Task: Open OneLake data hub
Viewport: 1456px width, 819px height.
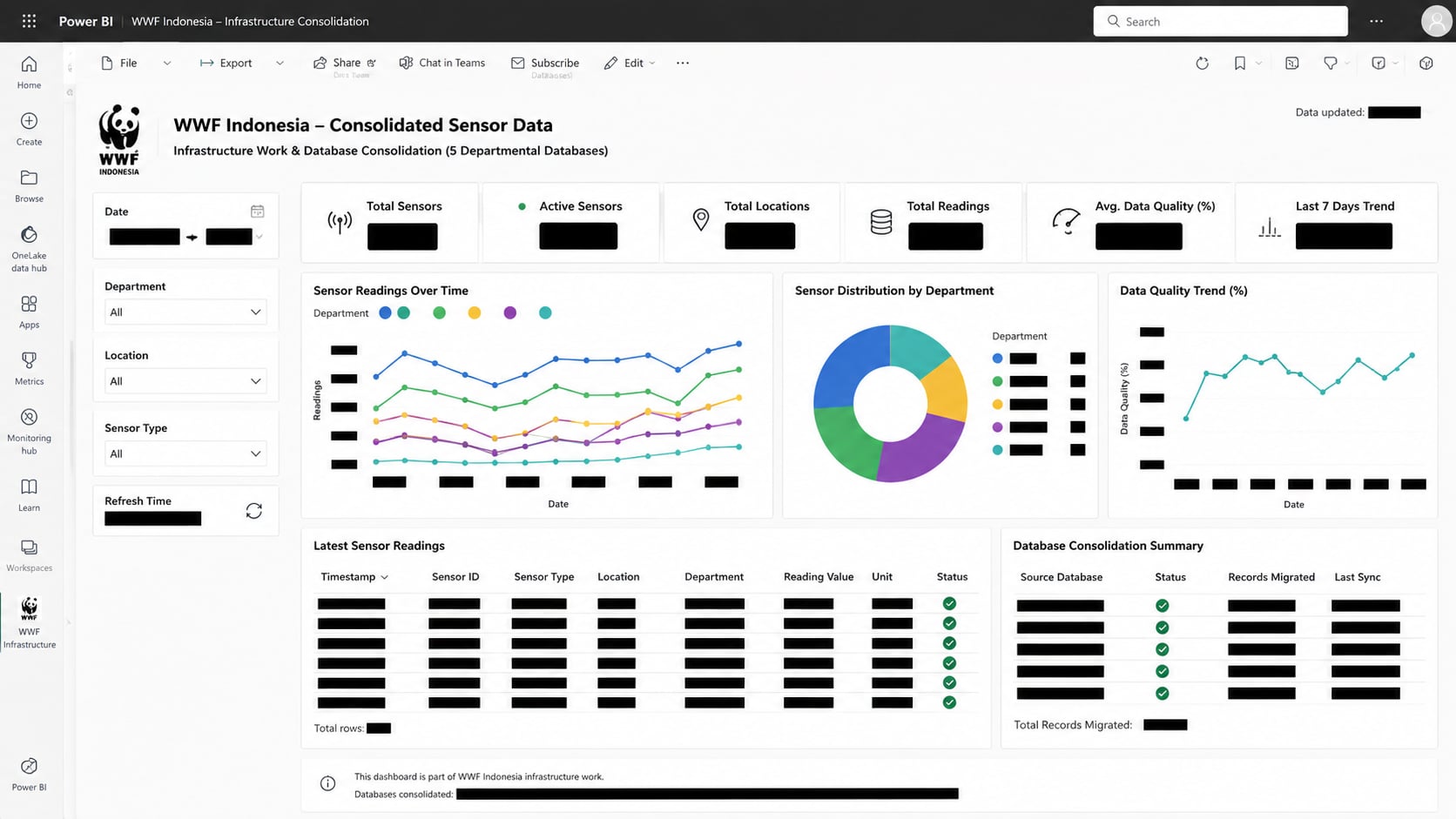Action: [29, 249]
